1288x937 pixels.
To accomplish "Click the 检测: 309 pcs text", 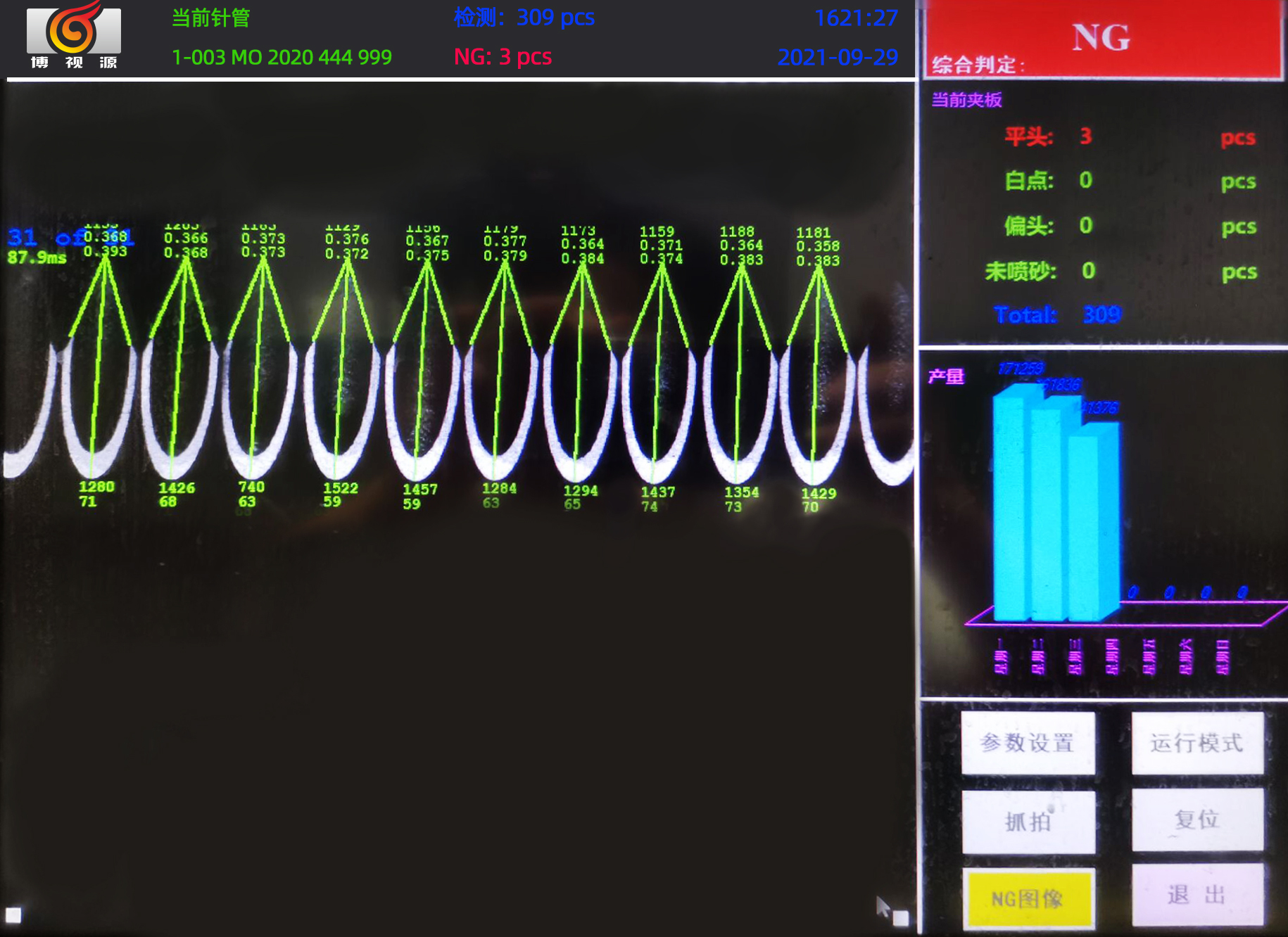I will (x=524, y=18).
